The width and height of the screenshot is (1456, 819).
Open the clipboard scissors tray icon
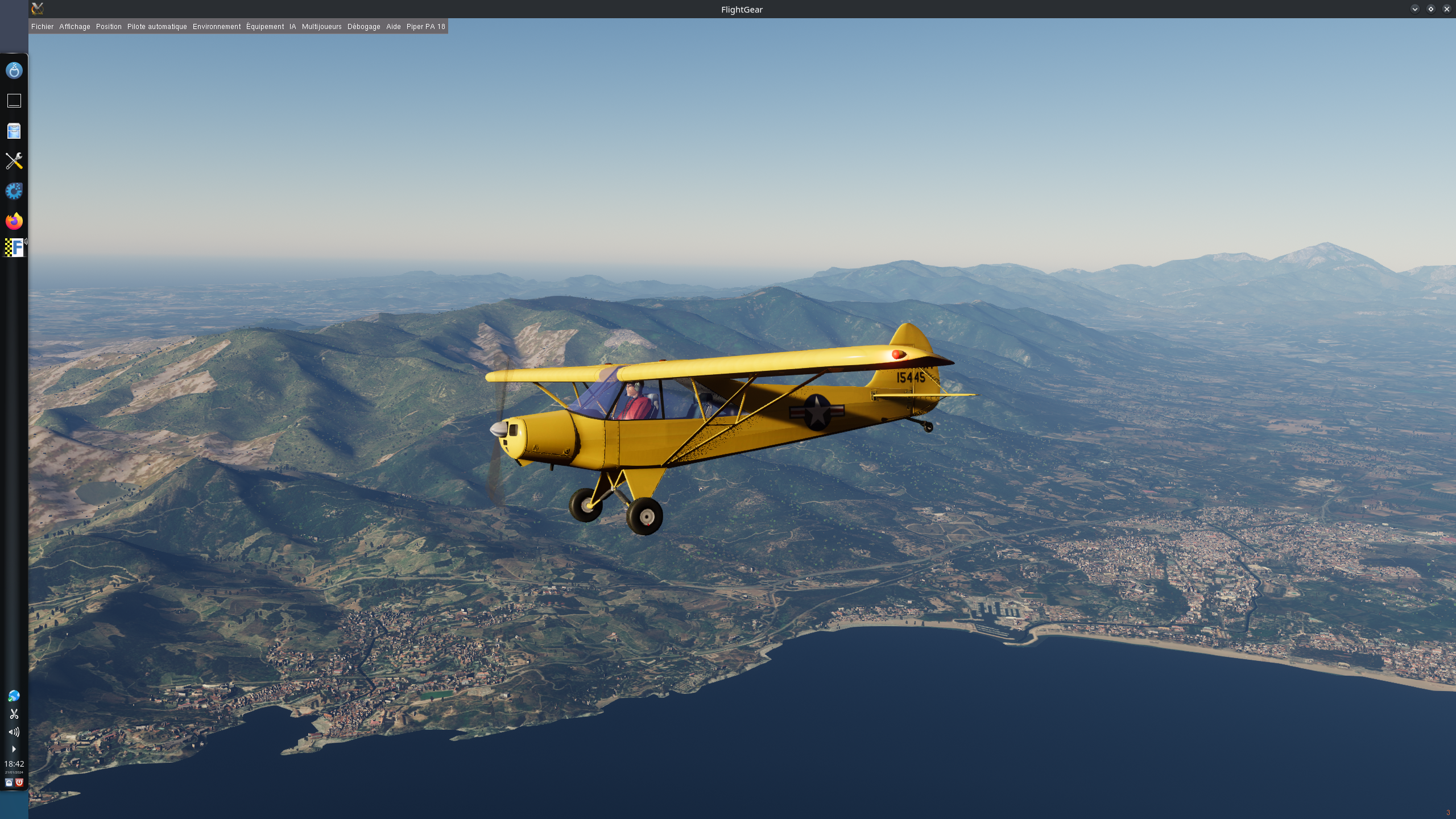point(14,714)
